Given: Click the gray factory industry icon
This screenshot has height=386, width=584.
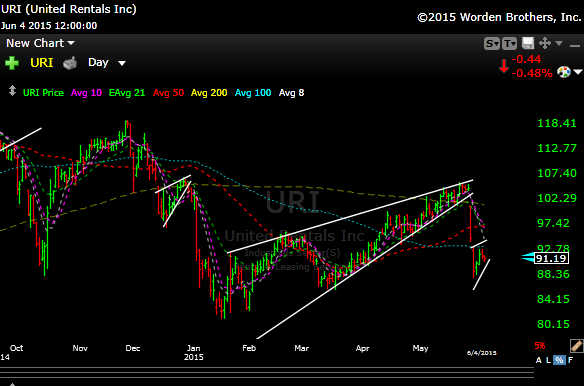Looking at the screenshot, I should [70, 63].
